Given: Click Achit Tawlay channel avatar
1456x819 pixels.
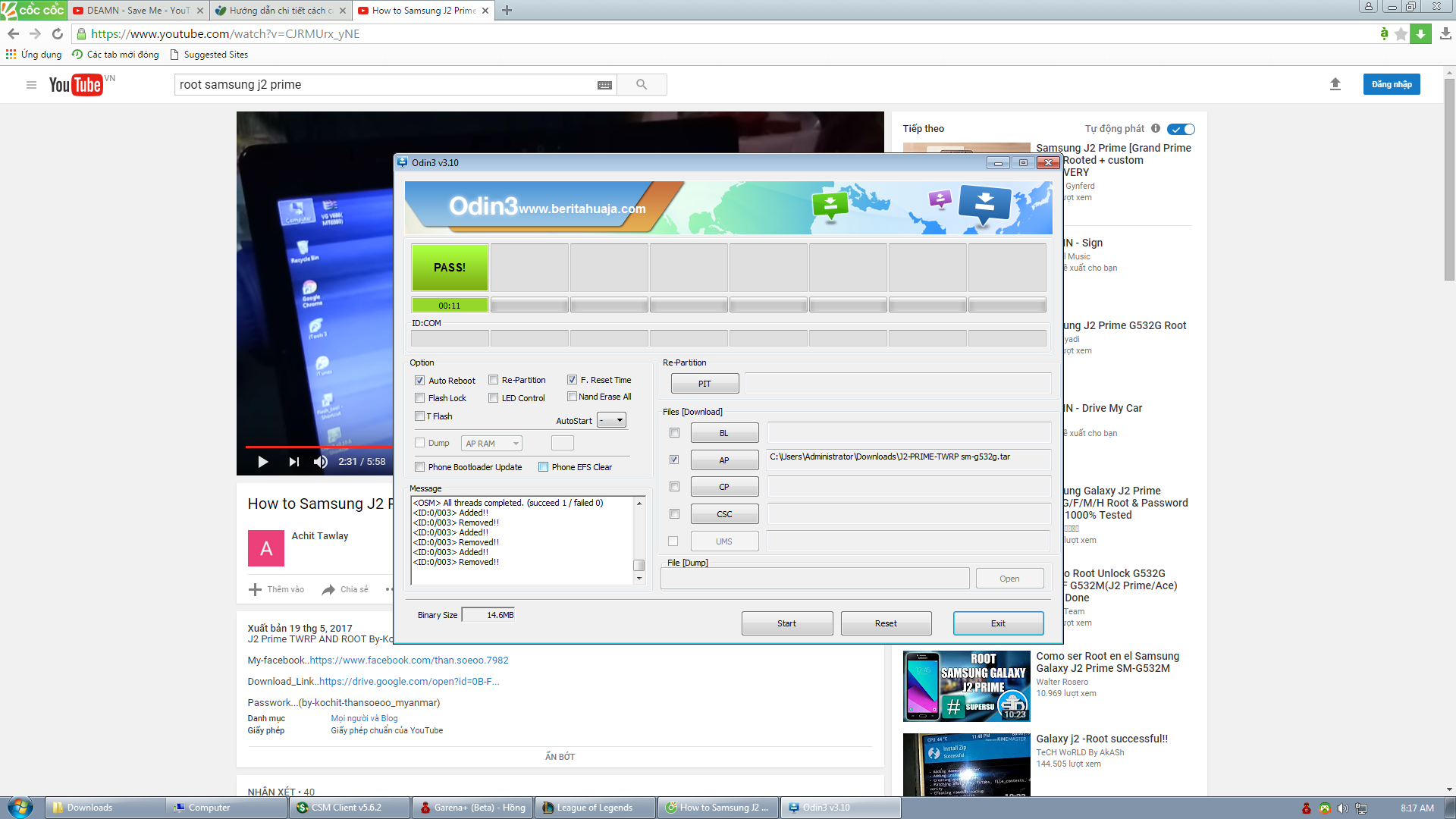Looking at the screenshot, I should pyautogui.click(x=266, y=548).
